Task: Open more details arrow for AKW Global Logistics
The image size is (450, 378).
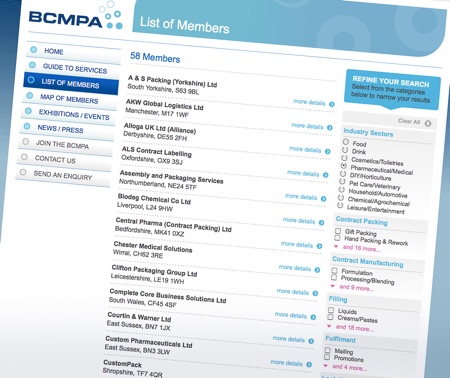Action: coord(330,128)
